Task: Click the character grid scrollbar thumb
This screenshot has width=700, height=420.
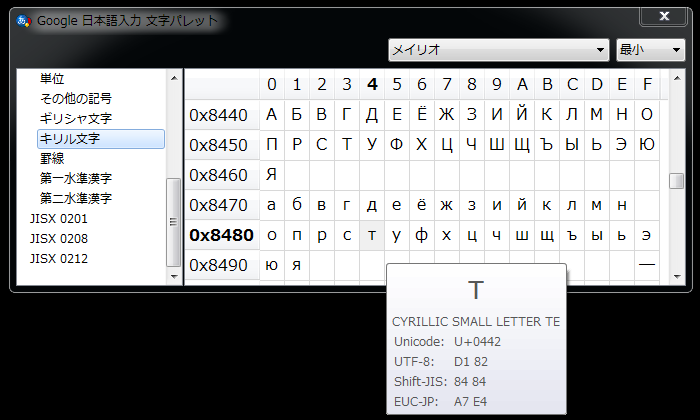Action: click(x=677, y=181)
